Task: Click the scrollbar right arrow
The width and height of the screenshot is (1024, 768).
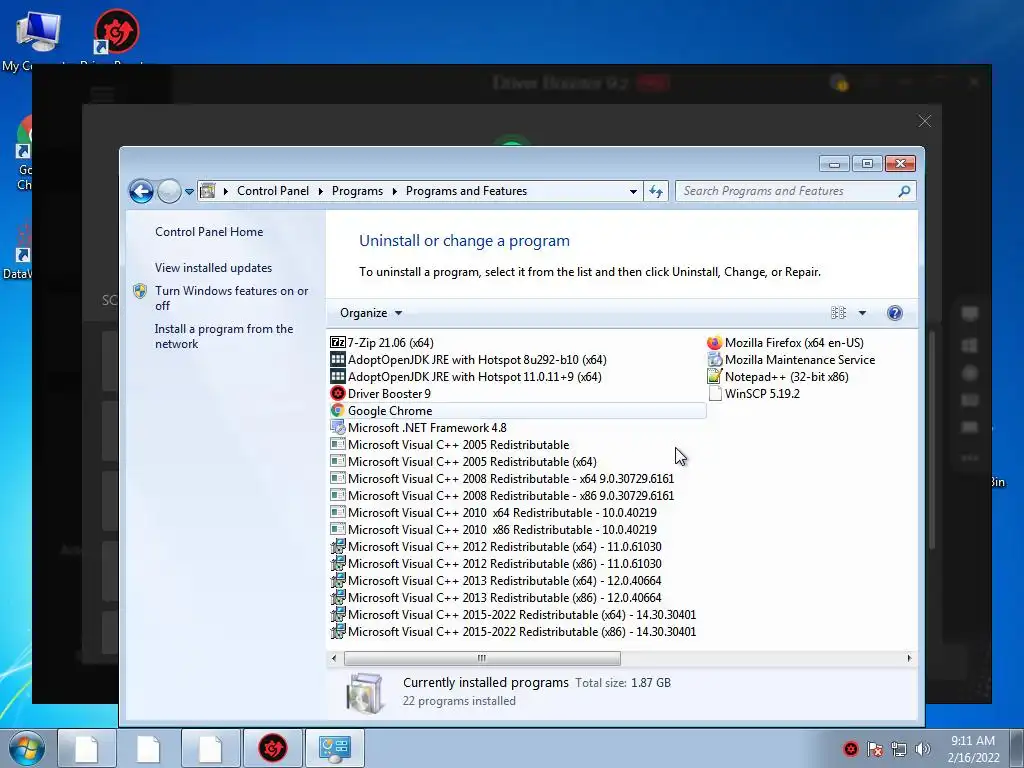Action: (x=909, y=658)
